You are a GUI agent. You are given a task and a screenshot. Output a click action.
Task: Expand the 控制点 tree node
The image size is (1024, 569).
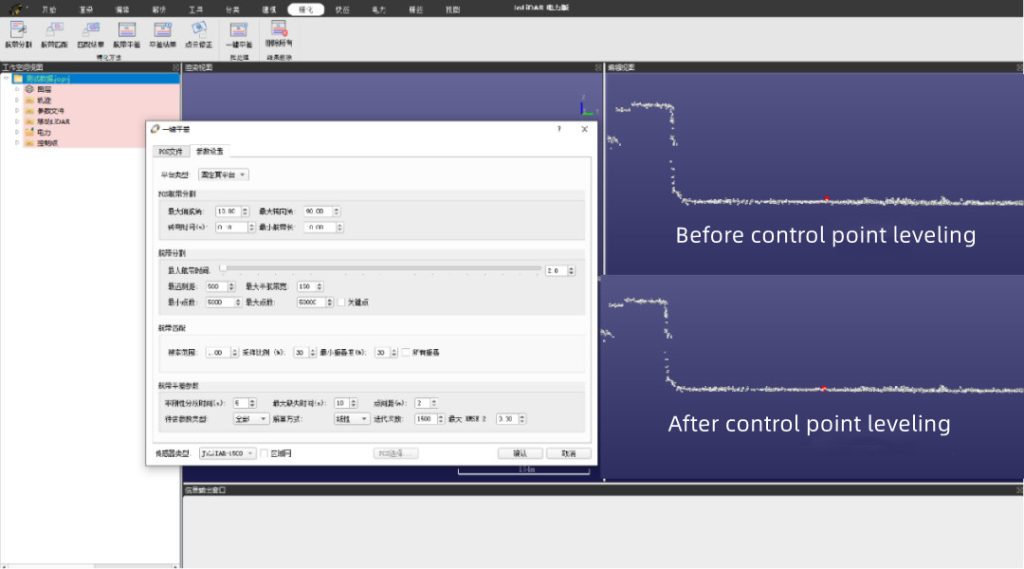(17, 142)
